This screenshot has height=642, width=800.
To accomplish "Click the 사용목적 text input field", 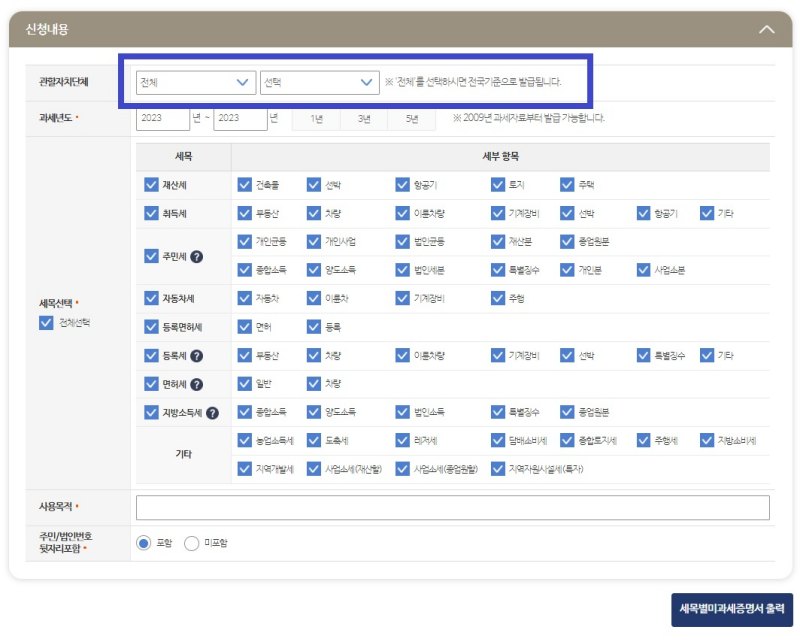I will (x=453, y=508).
